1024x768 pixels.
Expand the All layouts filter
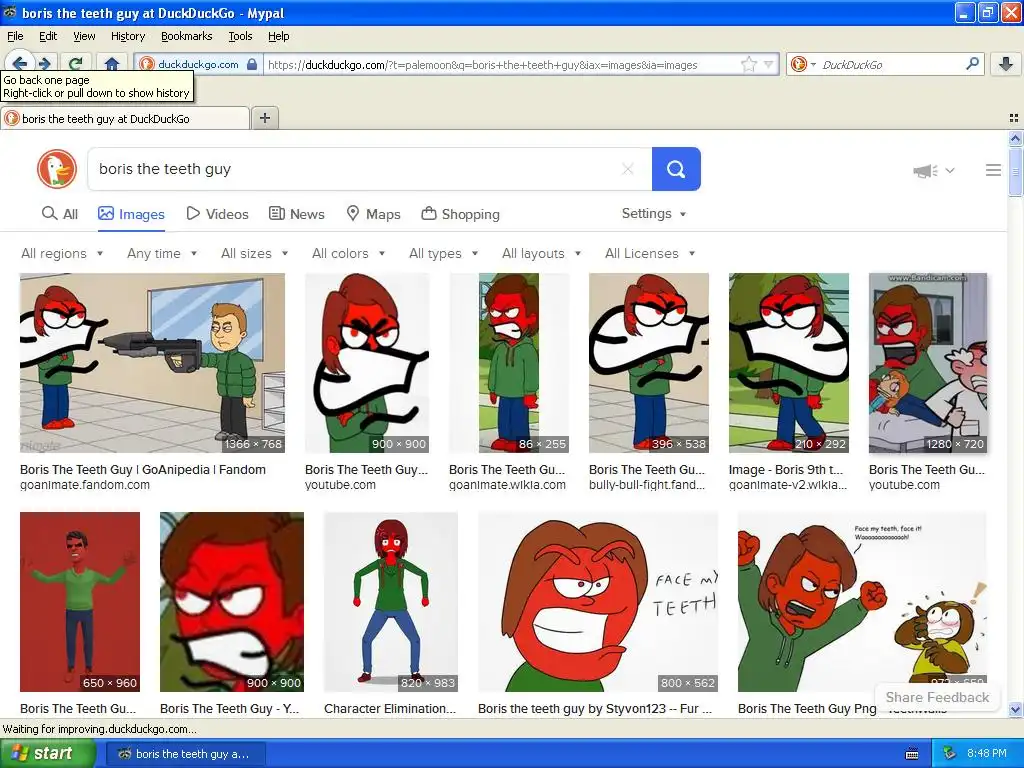541,253
